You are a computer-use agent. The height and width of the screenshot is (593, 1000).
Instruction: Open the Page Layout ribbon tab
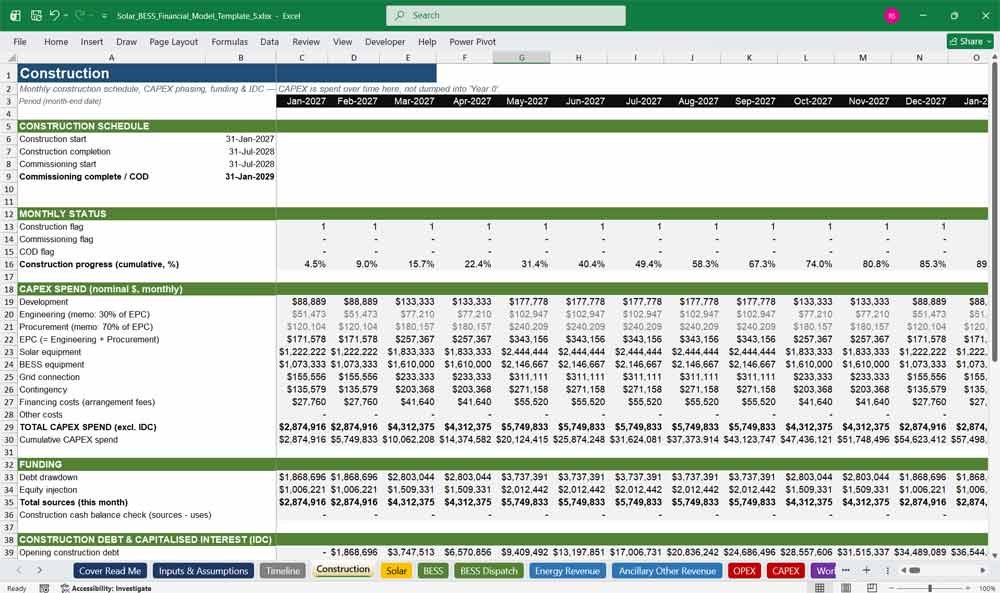[173, 41]
